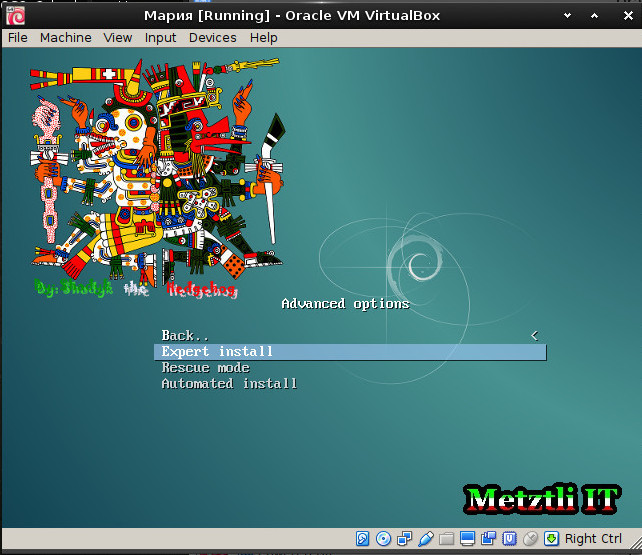Click the Right Ctrl host key label
This screenshot has width=642, height=555.
pos(593,539)
